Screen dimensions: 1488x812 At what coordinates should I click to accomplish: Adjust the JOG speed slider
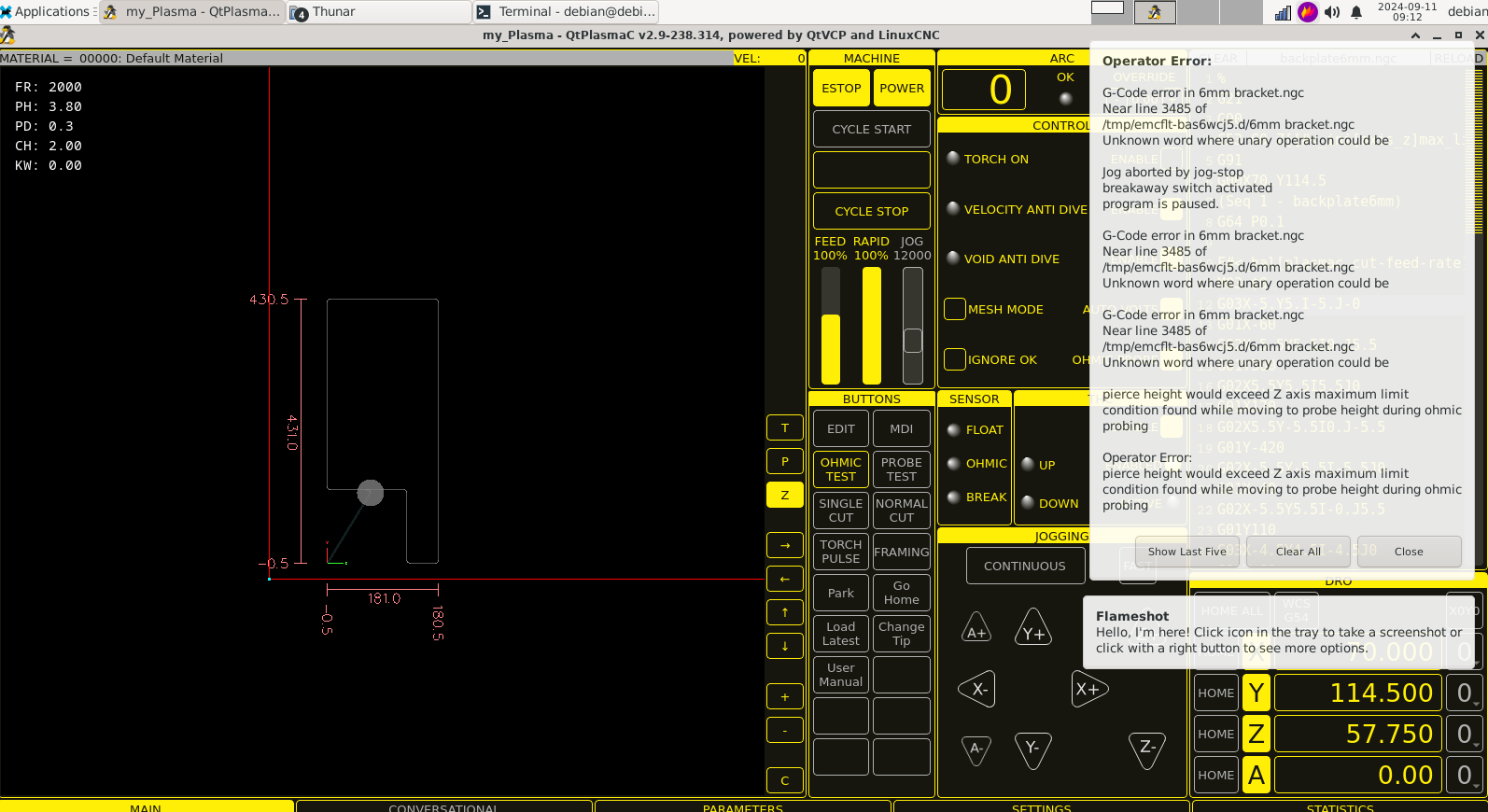pos(913,326)
